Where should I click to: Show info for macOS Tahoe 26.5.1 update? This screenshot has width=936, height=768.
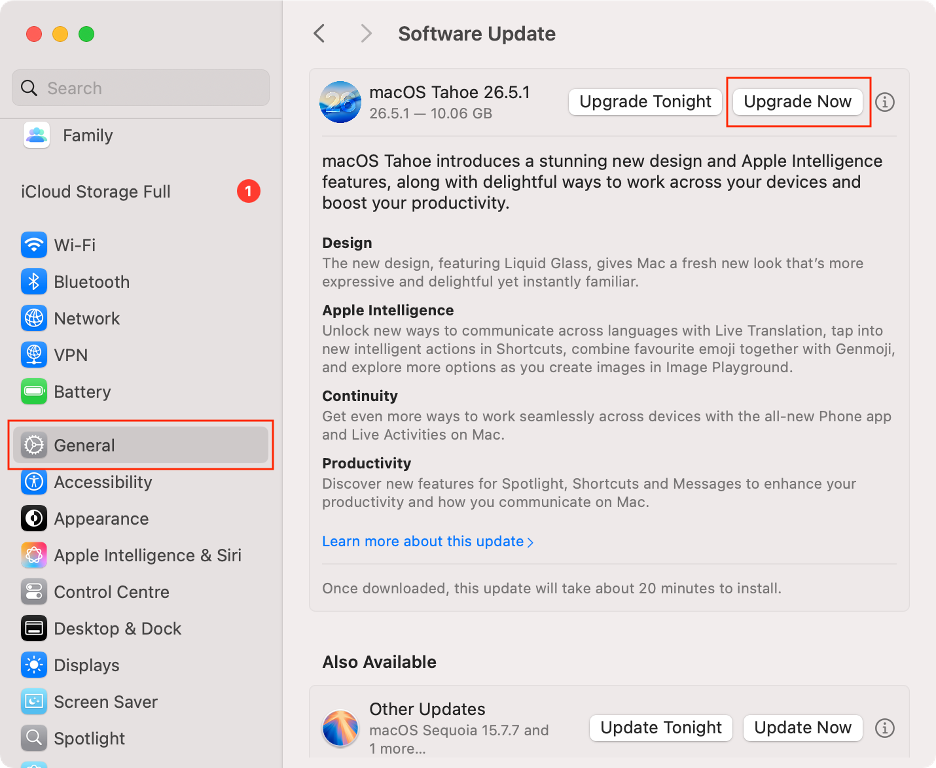885,102
